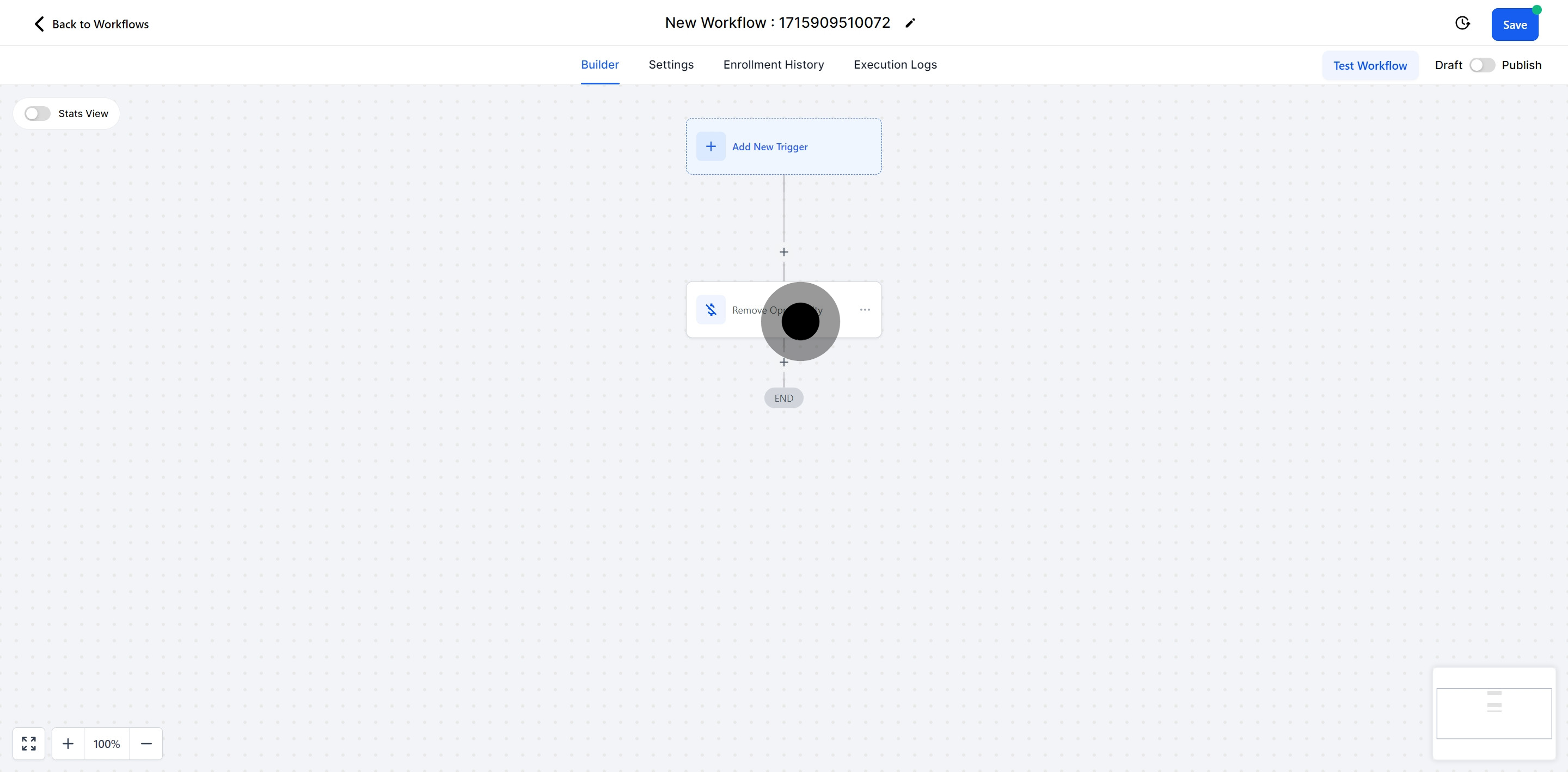
Task: Open the version history clock icon
Action: coord(1462,23)
